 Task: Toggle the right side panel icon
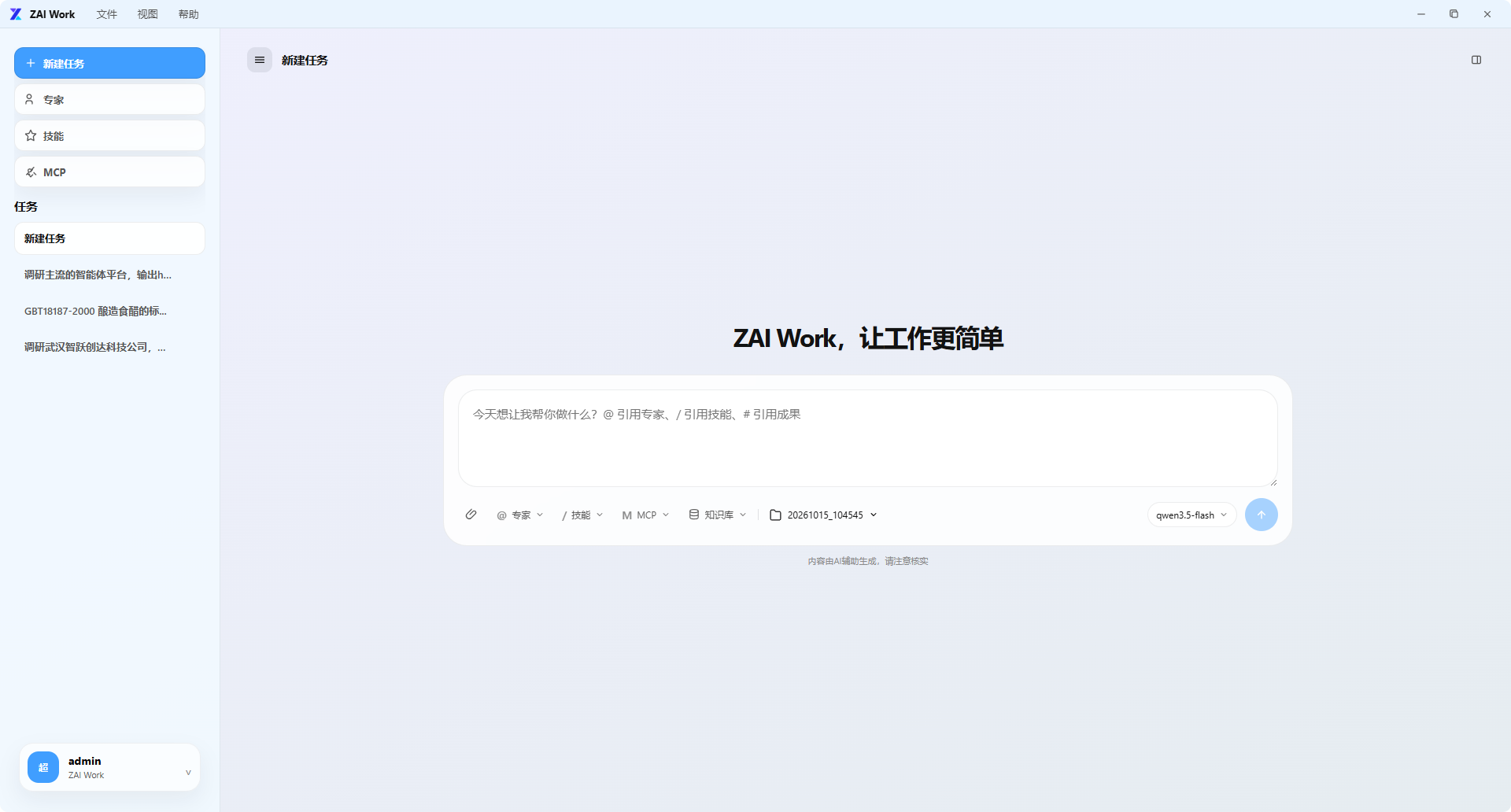click(x=1476, y=60)
